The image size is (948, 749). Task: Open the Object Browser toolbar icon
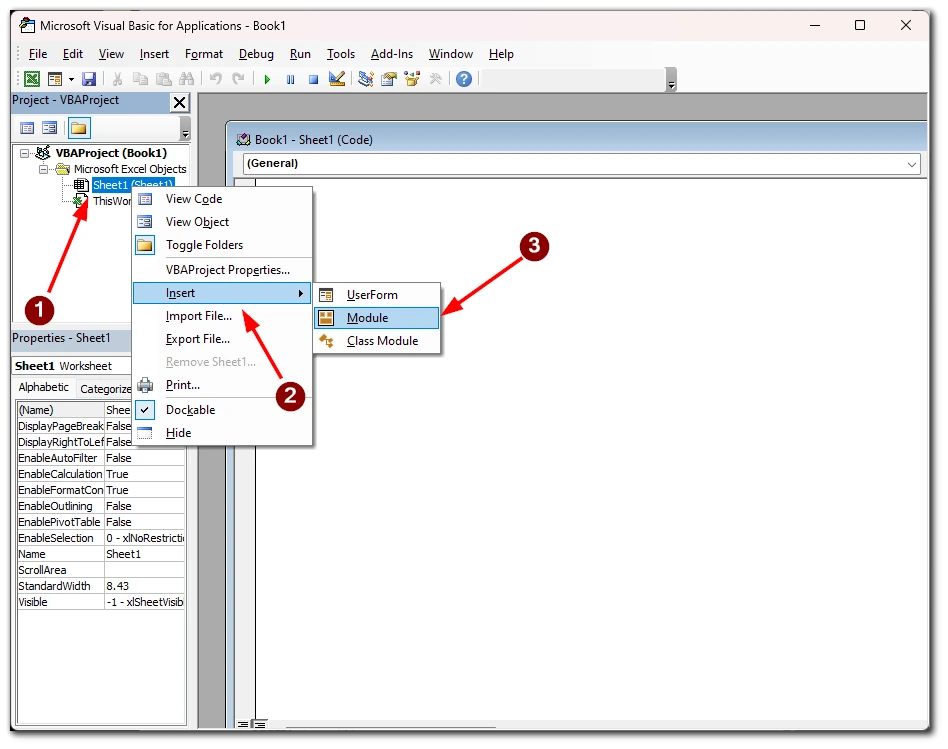[x=412, y=79]
